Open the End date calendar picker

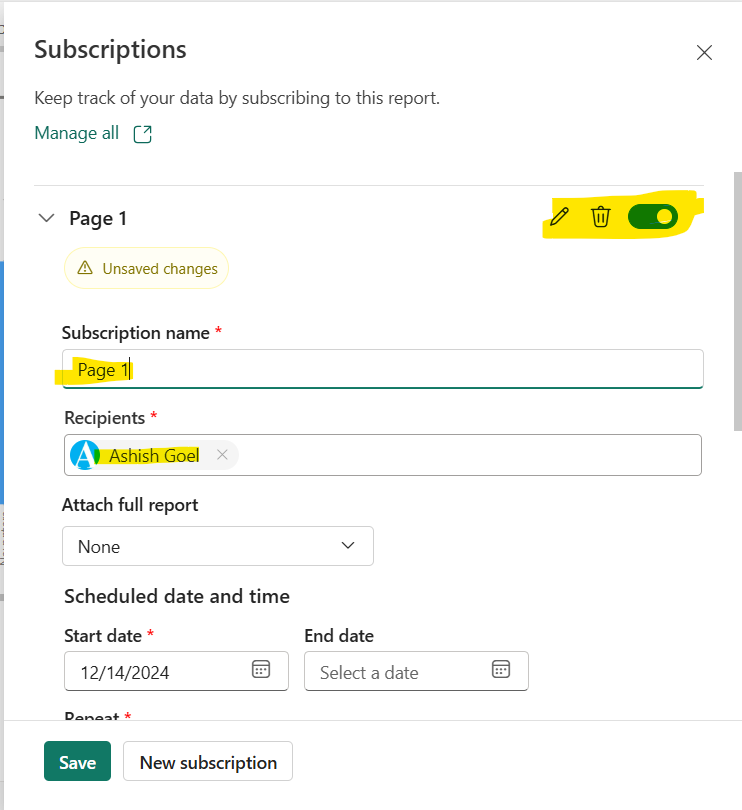tap(501, 671)
